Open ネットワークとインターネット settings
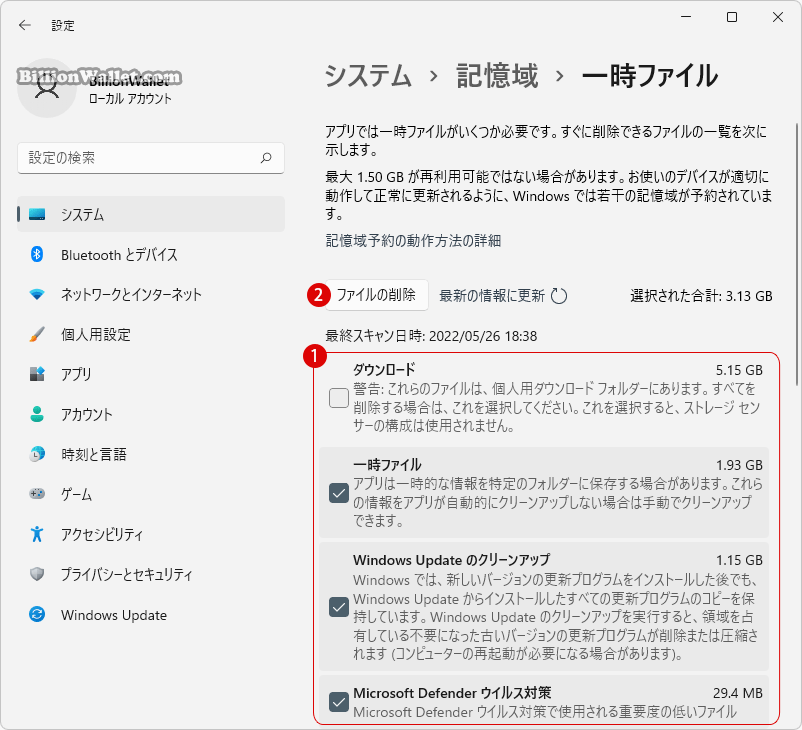Screen dimensions: 802x730 pyautogui.click(x=151, y=294)
